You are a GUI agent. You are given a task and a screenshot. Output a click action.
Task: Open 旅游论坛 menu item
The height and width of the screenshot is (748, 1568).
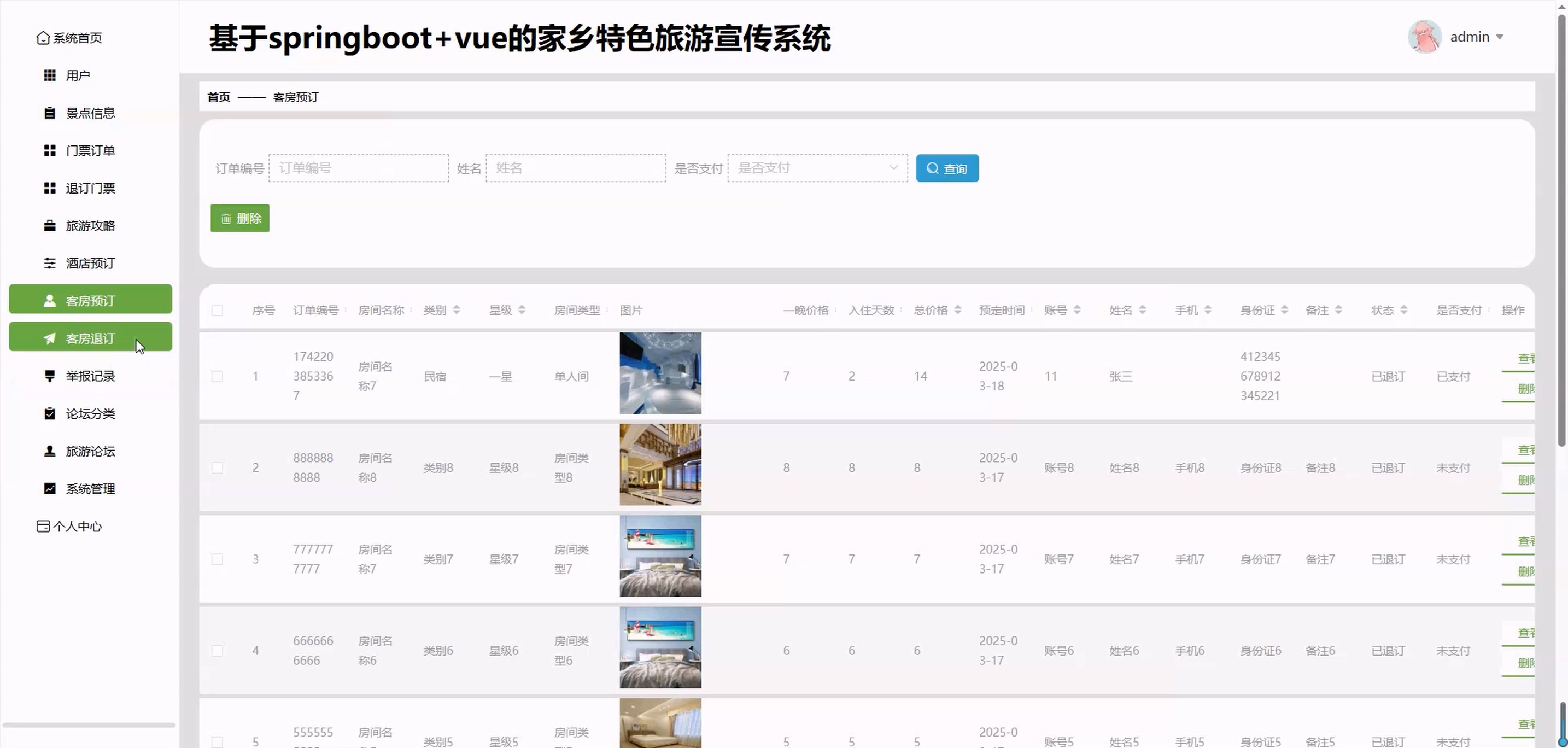pos(90,452)
